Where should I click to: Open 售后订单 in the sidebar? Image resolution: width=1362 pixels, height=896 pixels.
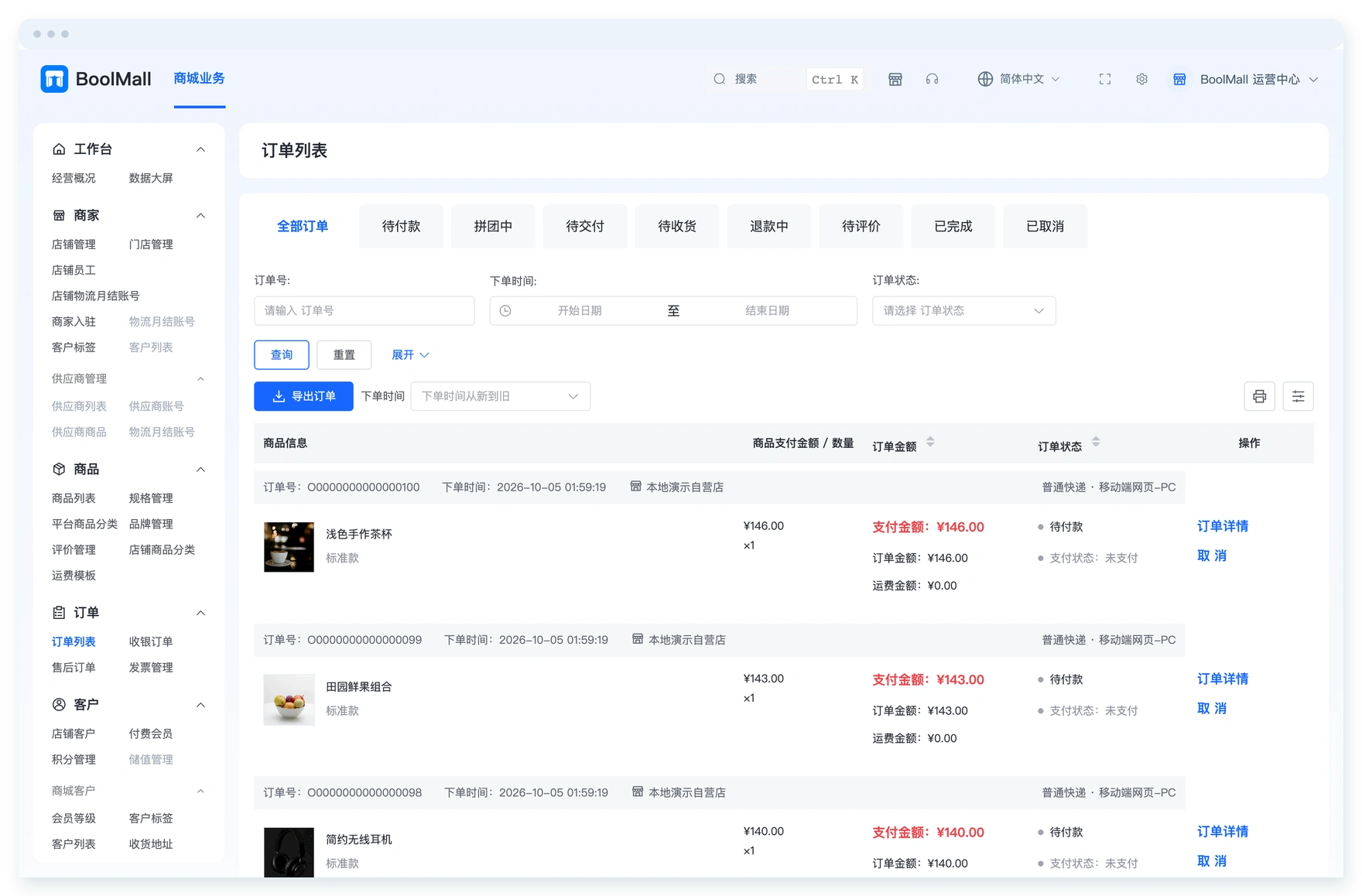click(74, 667)
